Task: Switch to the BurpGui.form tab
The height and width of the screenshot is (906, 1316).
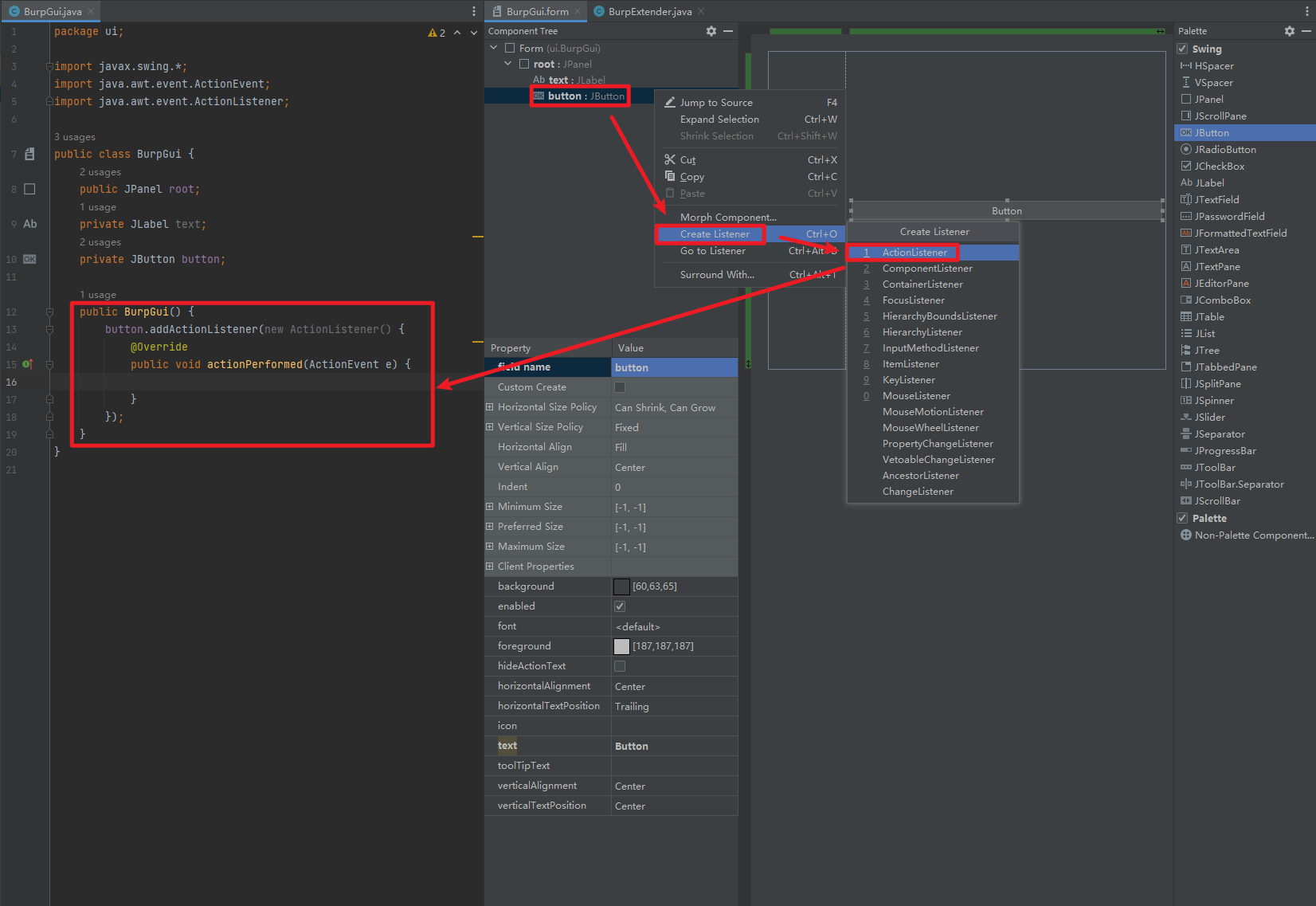Action: point(536,11)
